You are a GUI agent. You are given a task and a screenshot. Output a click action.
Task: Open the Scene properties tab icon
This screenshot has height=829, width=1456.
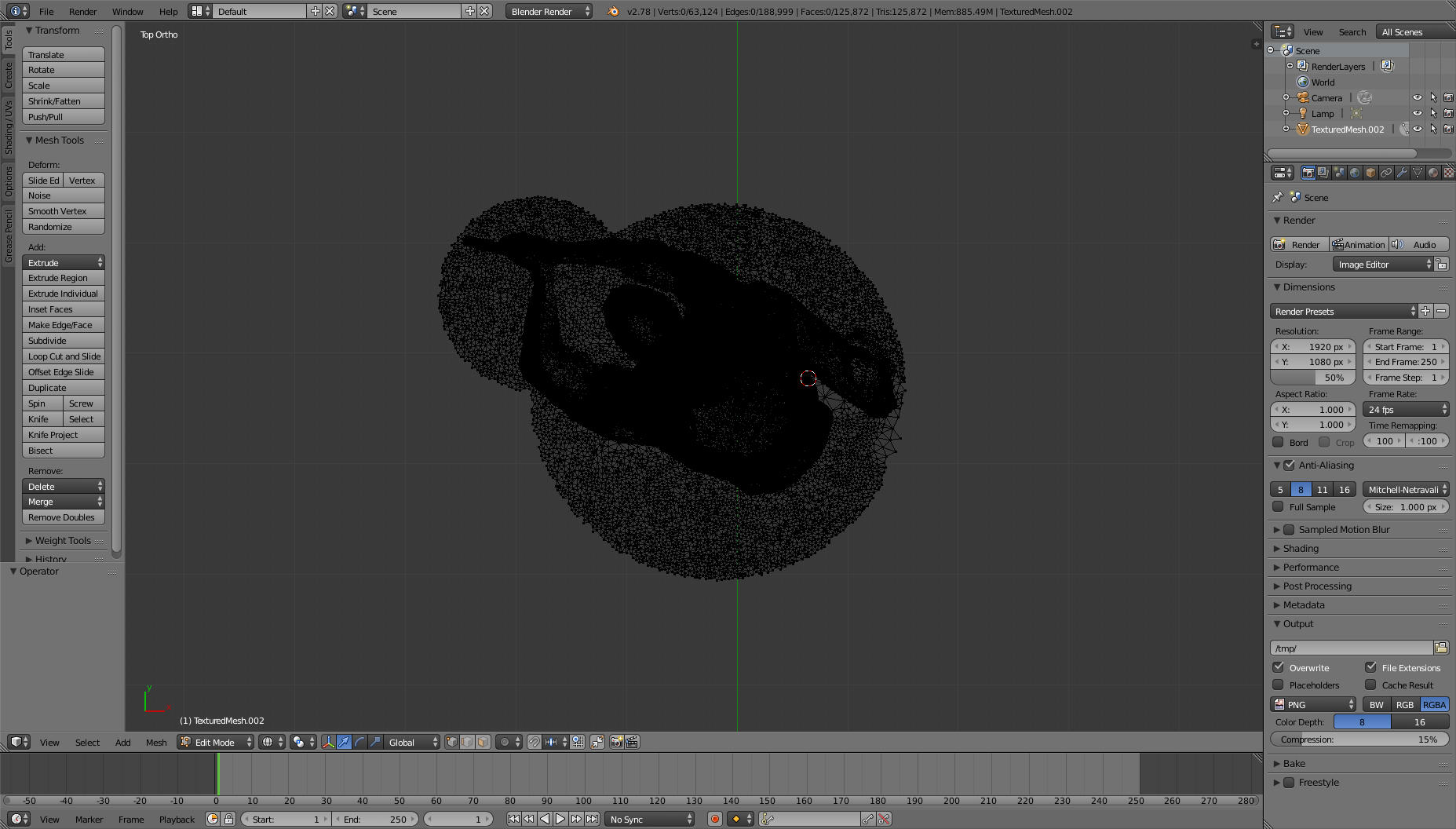[x=1339, y=173]
